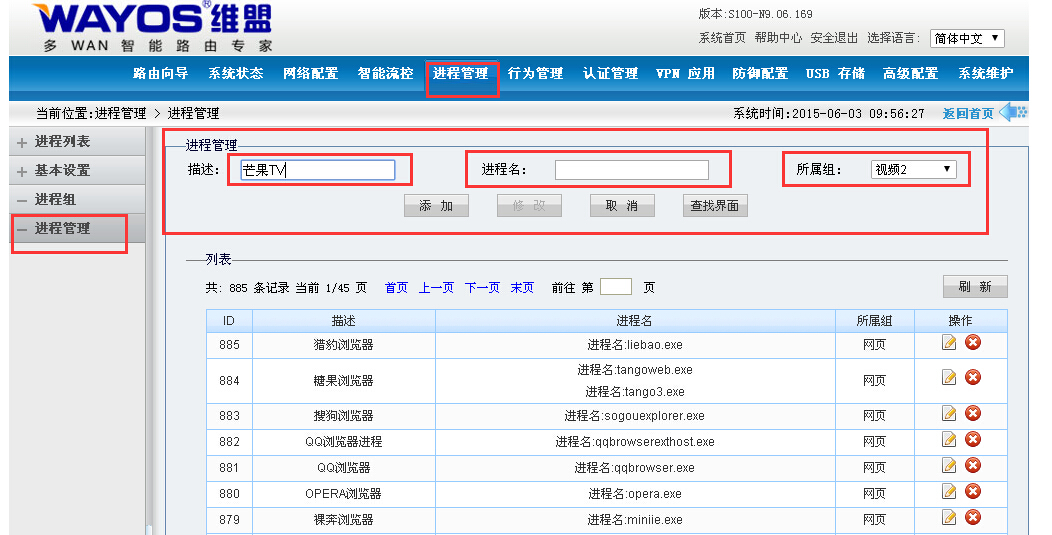Image resolution: width=1052 pixels, height=535 pixels.
Task: Open the 所属组 dropdown
Action: [x=913, y=170]
